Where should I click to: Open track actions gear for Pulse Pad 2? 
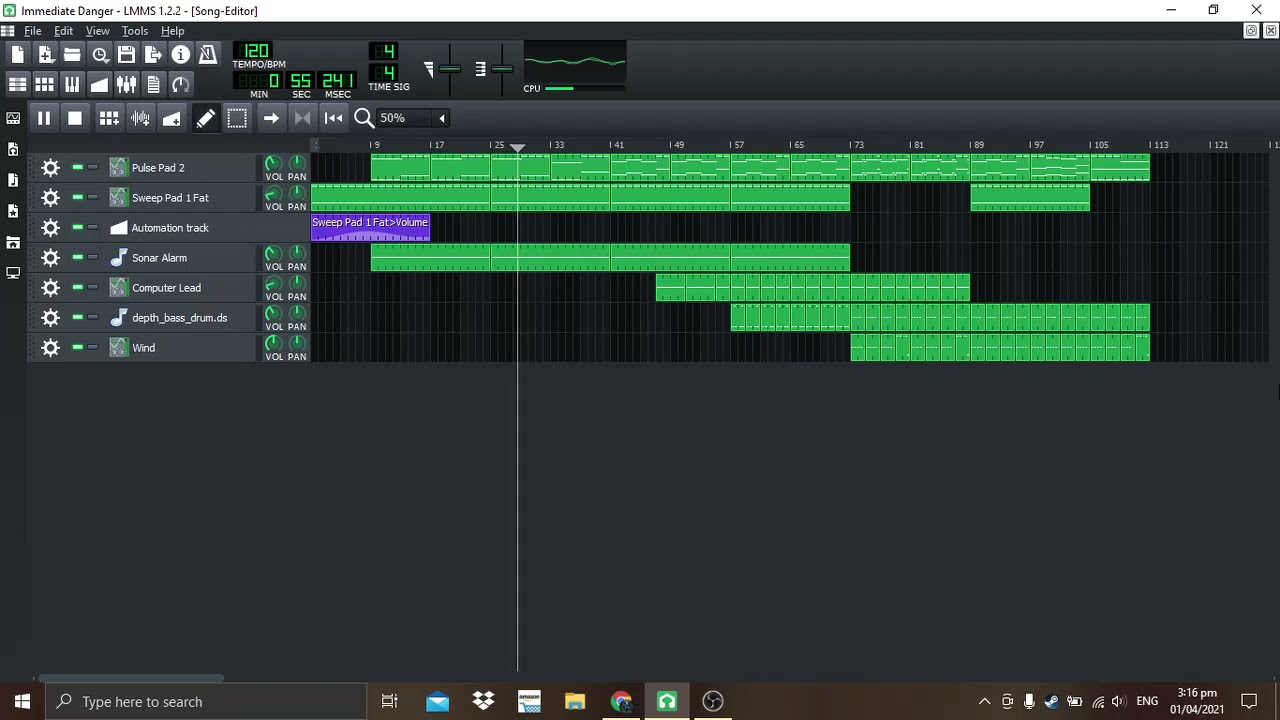click(50, 168)
